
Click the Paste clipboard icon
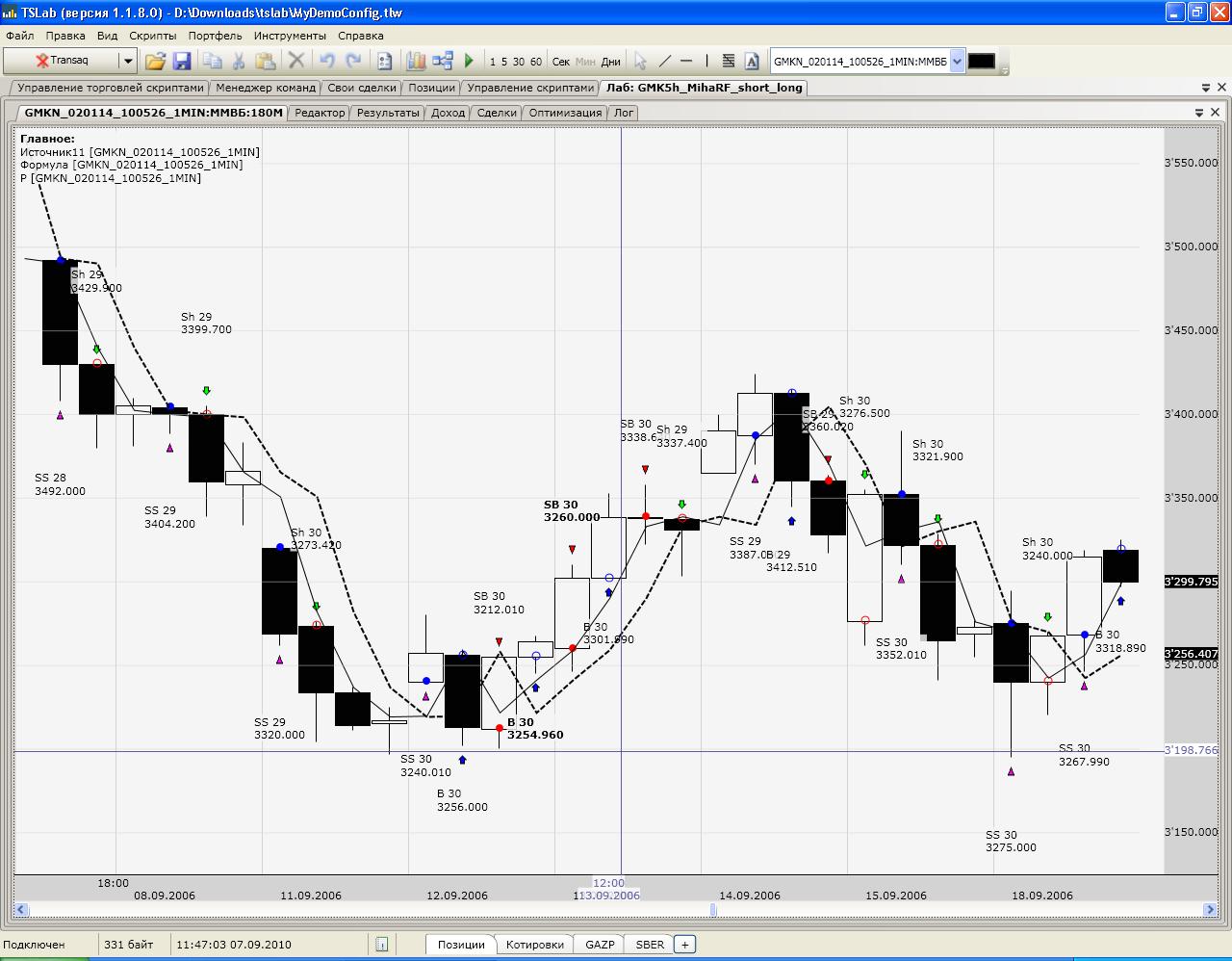click(x=266, y=61)
